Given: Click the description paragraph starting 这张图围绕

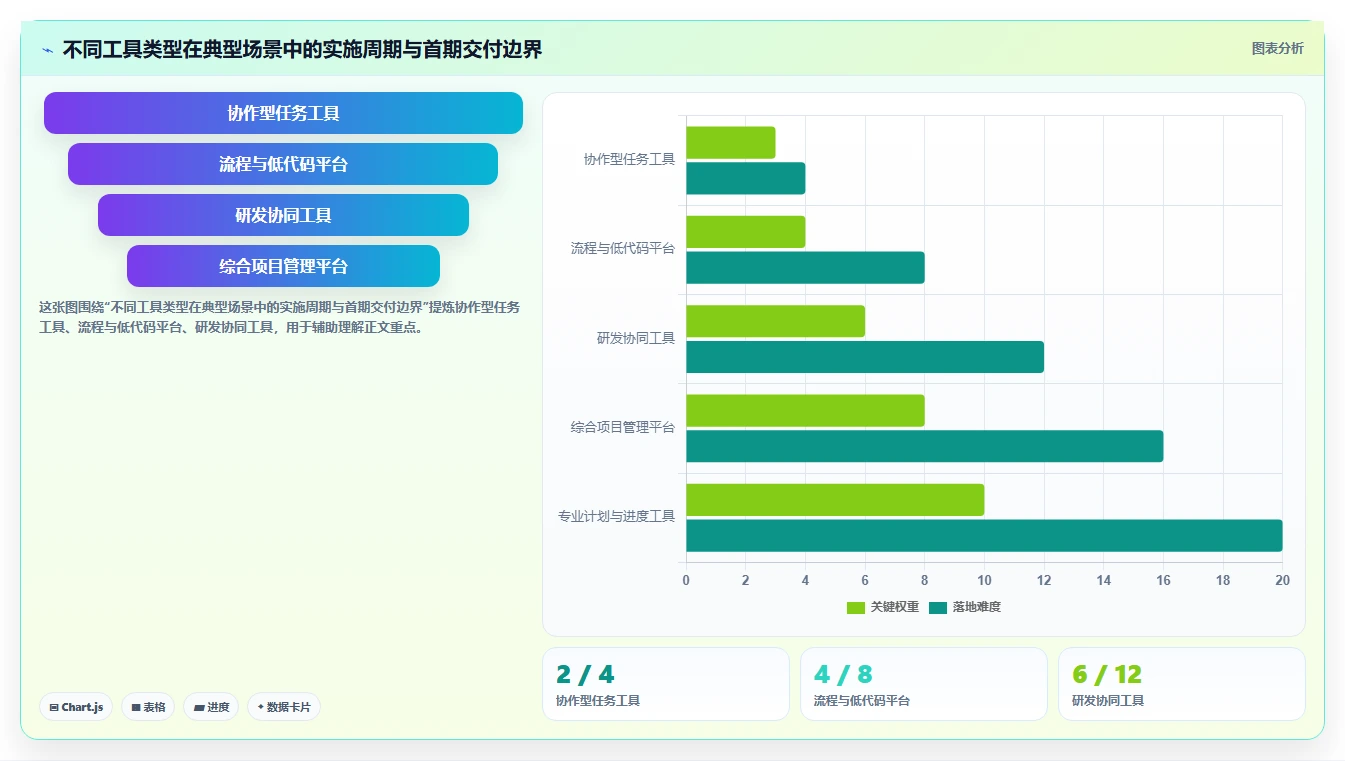Looking at the screenshot, I should coord(279,317).
